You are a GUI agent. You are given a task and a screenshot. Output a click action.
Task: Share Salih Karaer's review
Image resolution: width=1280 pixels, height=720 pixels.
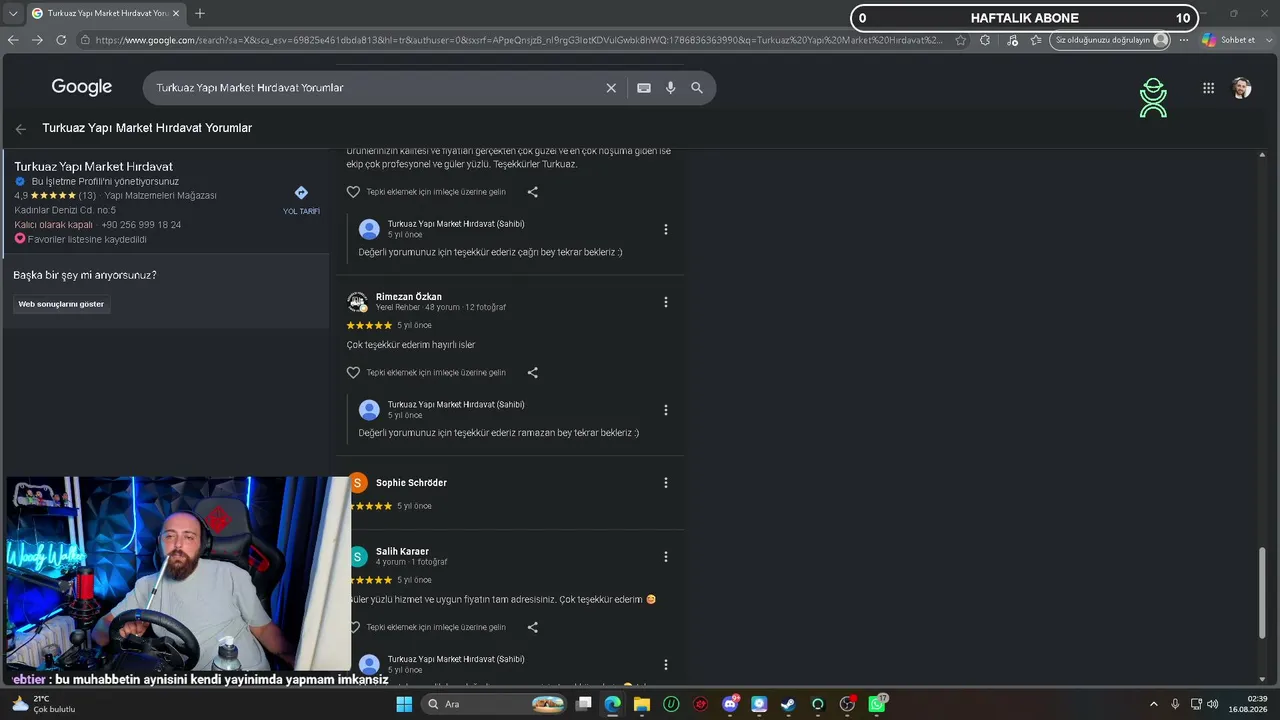click(532, 628)
